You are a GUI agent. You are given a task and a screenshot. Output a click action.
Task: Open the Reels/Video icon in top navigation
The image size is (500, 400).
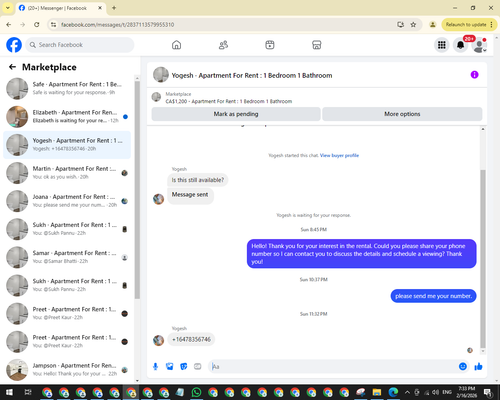click(270, 45)
